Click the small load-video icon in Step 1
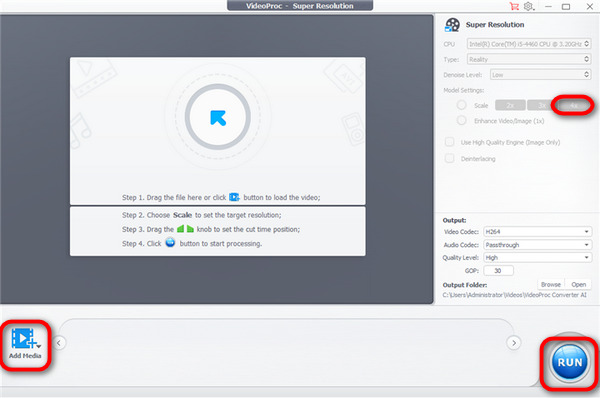The image size is (600, 398). pyautogui.click(x=234, y=197)
